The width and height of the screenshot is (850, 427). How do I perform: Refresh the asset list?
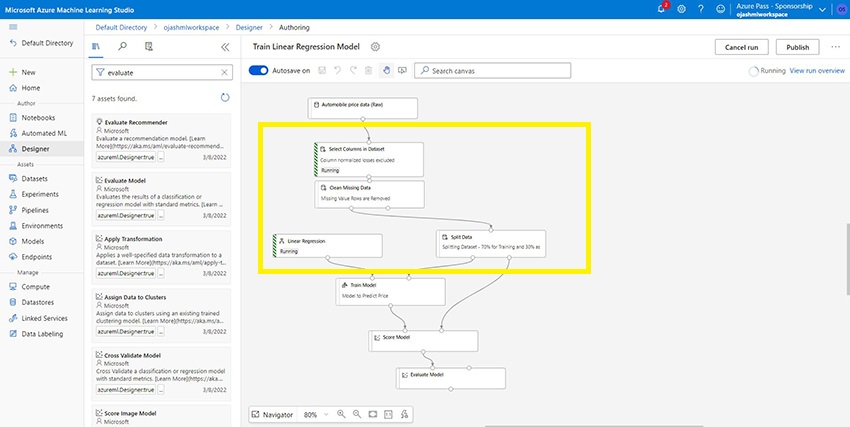[225, 98]
